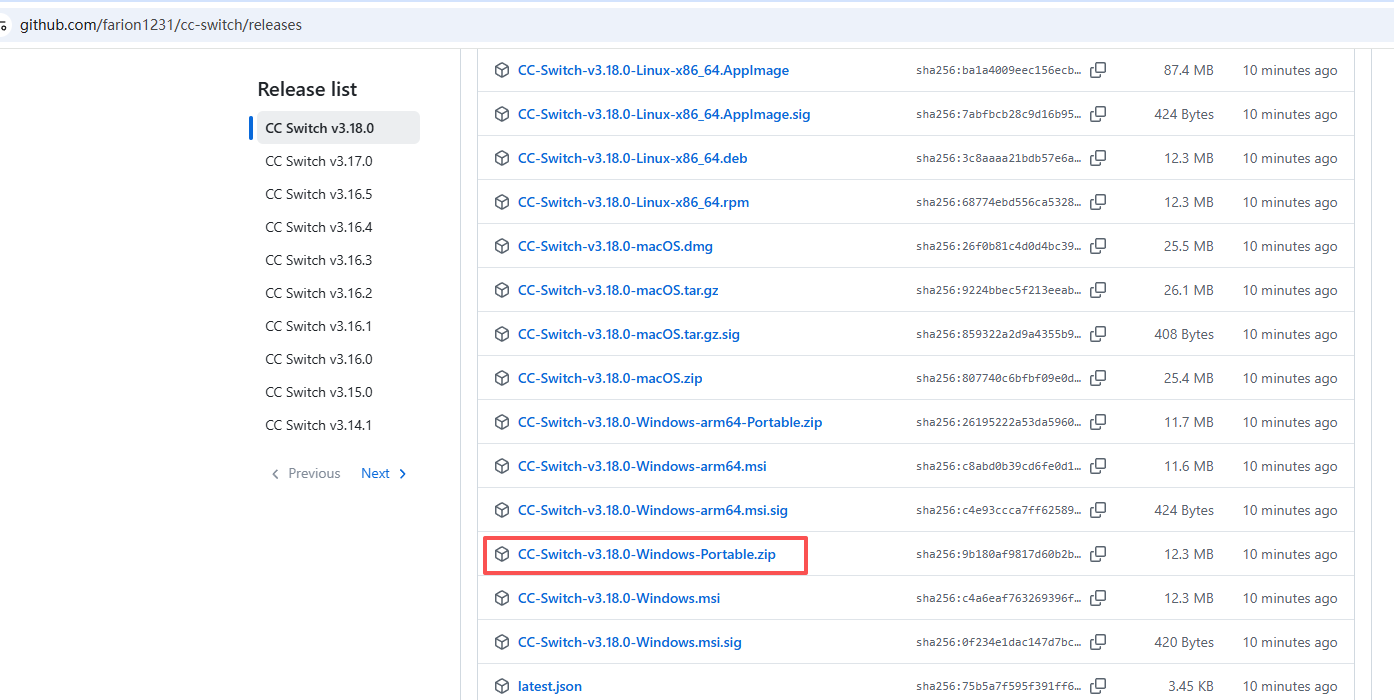
Task: Click package icon beside Windows-Portable.zip
Action: 502,554
